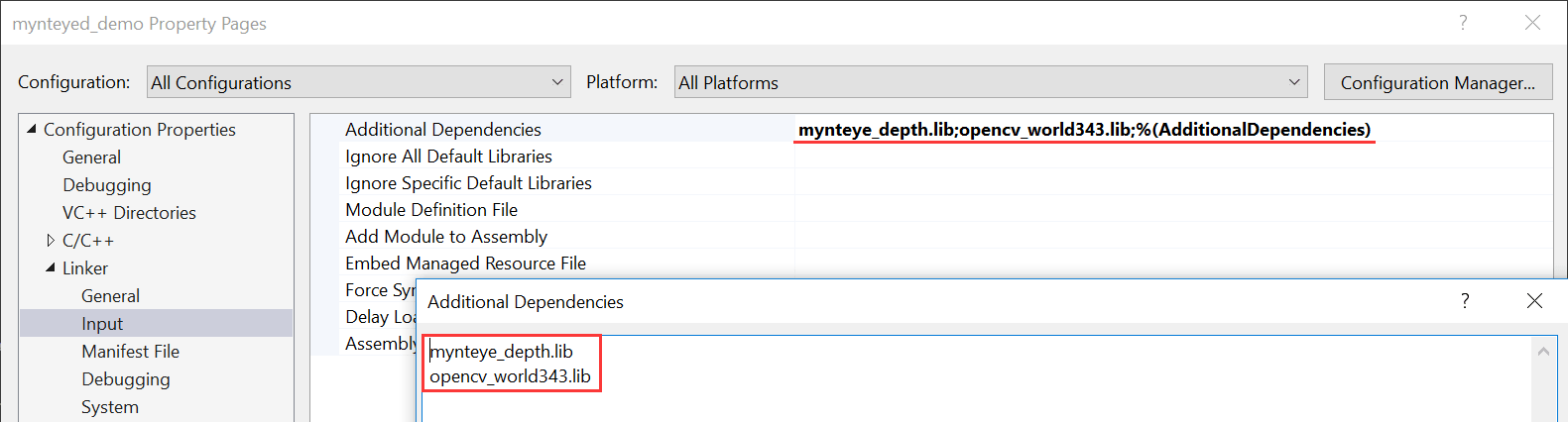This screenshot has width=1568, height=422.
Task: Select the Ignore All Default Libraries property
Action: click(x=448, y=156)
